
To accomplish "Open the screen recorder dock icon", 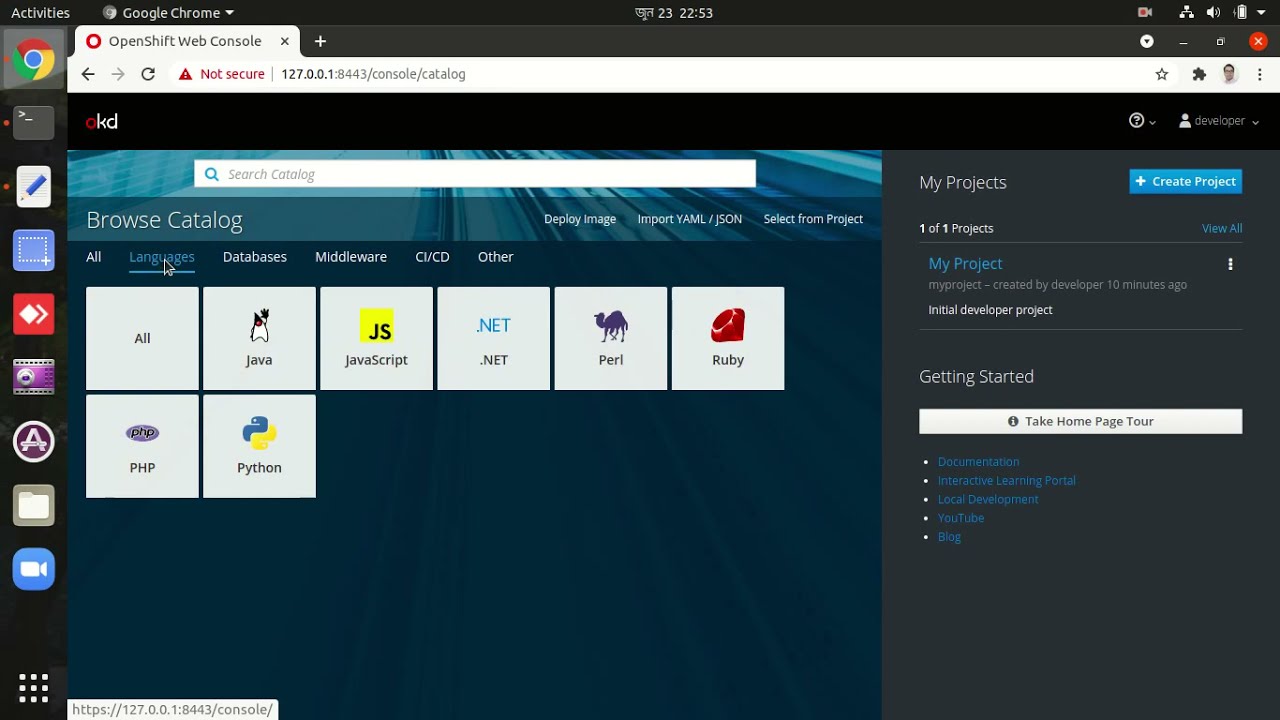I will [x=34, y=378].
